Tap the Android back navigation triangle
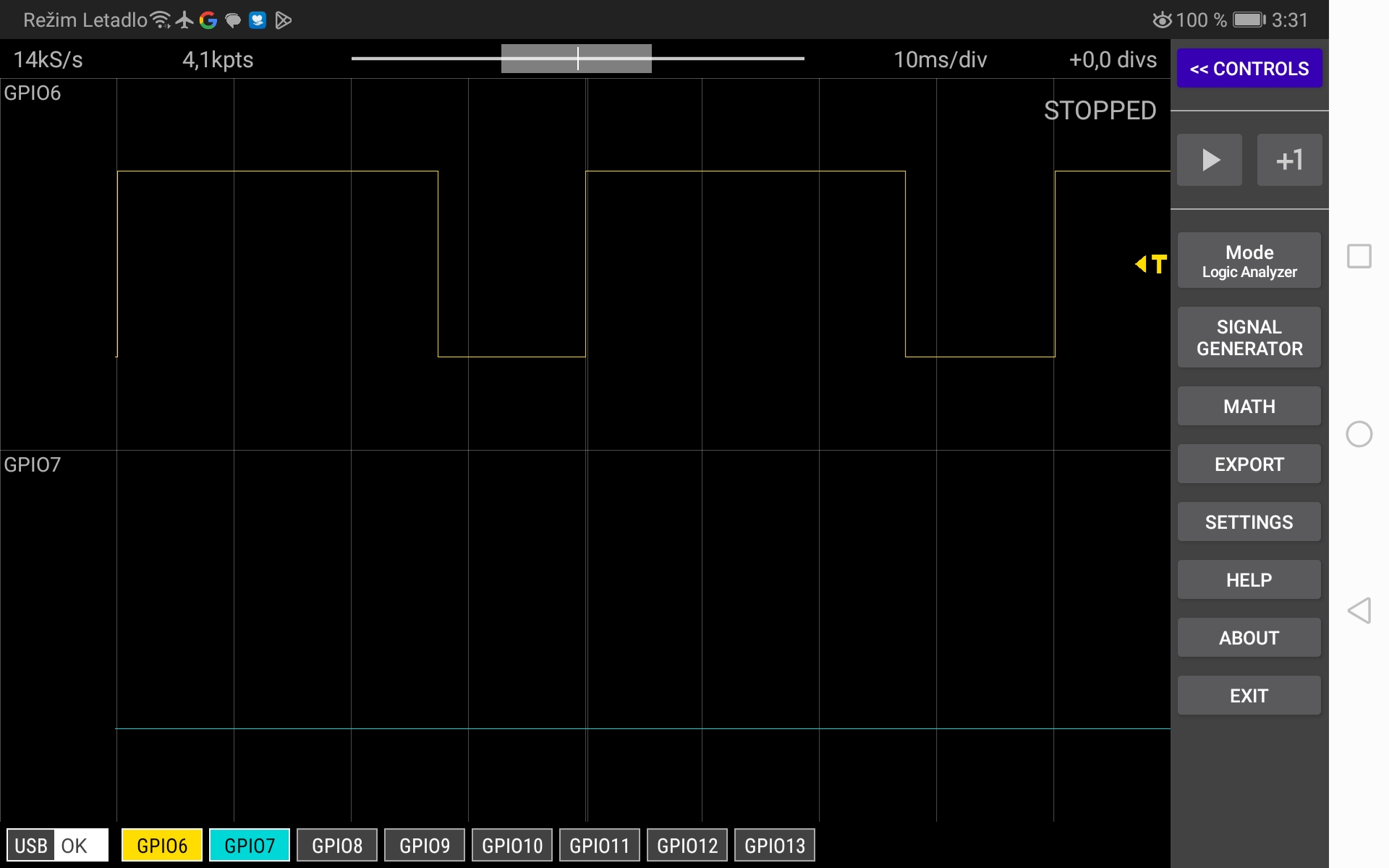This screenshot has width=1389, height=868. (x=1361, y=611)
